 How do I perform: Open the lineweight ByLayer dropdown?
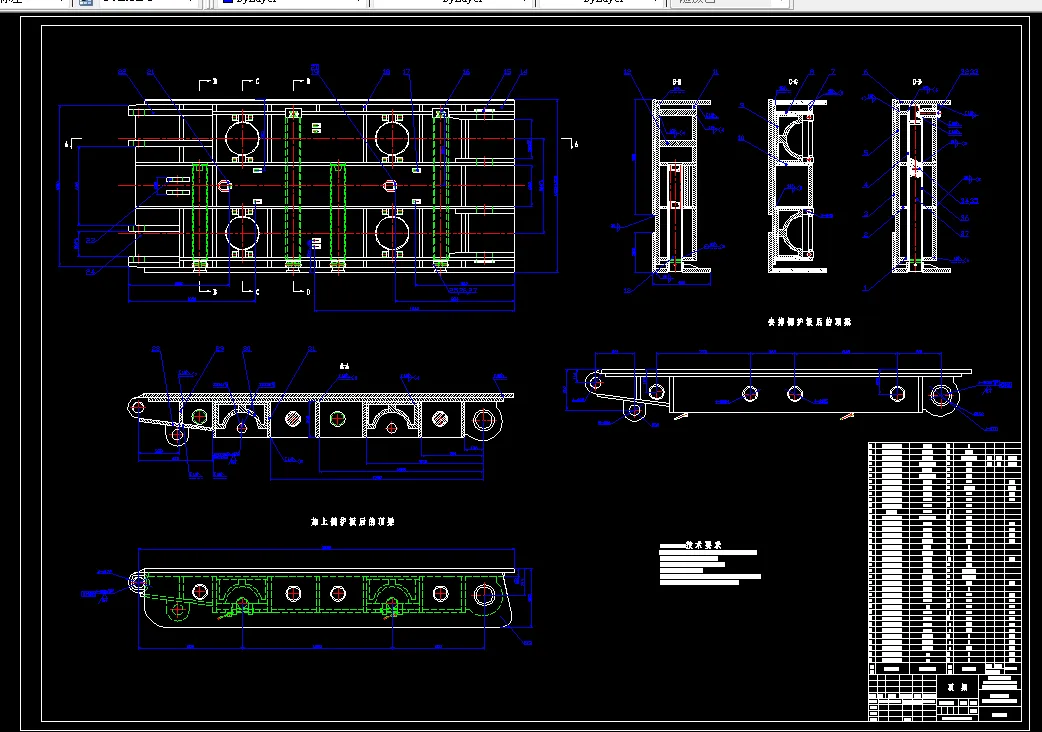point(601,3)
